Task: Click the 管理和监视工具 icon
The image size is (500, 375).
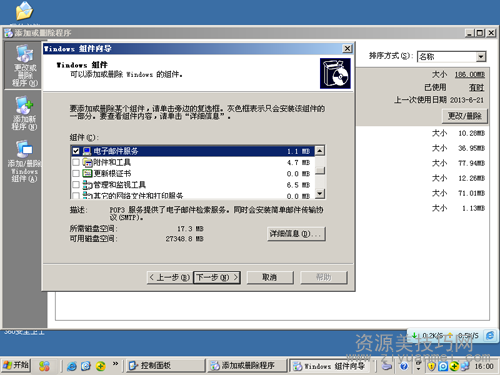Action: point(87,185)
